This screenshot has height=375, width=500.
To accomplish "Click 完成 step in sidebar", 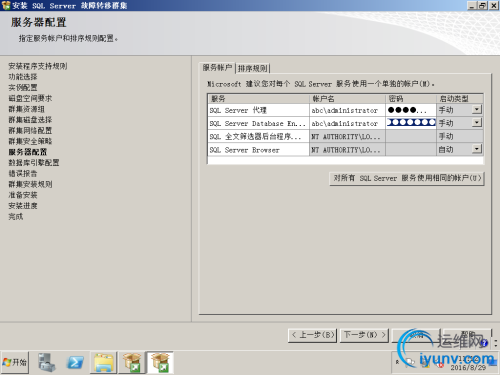I will coord(16,217).
